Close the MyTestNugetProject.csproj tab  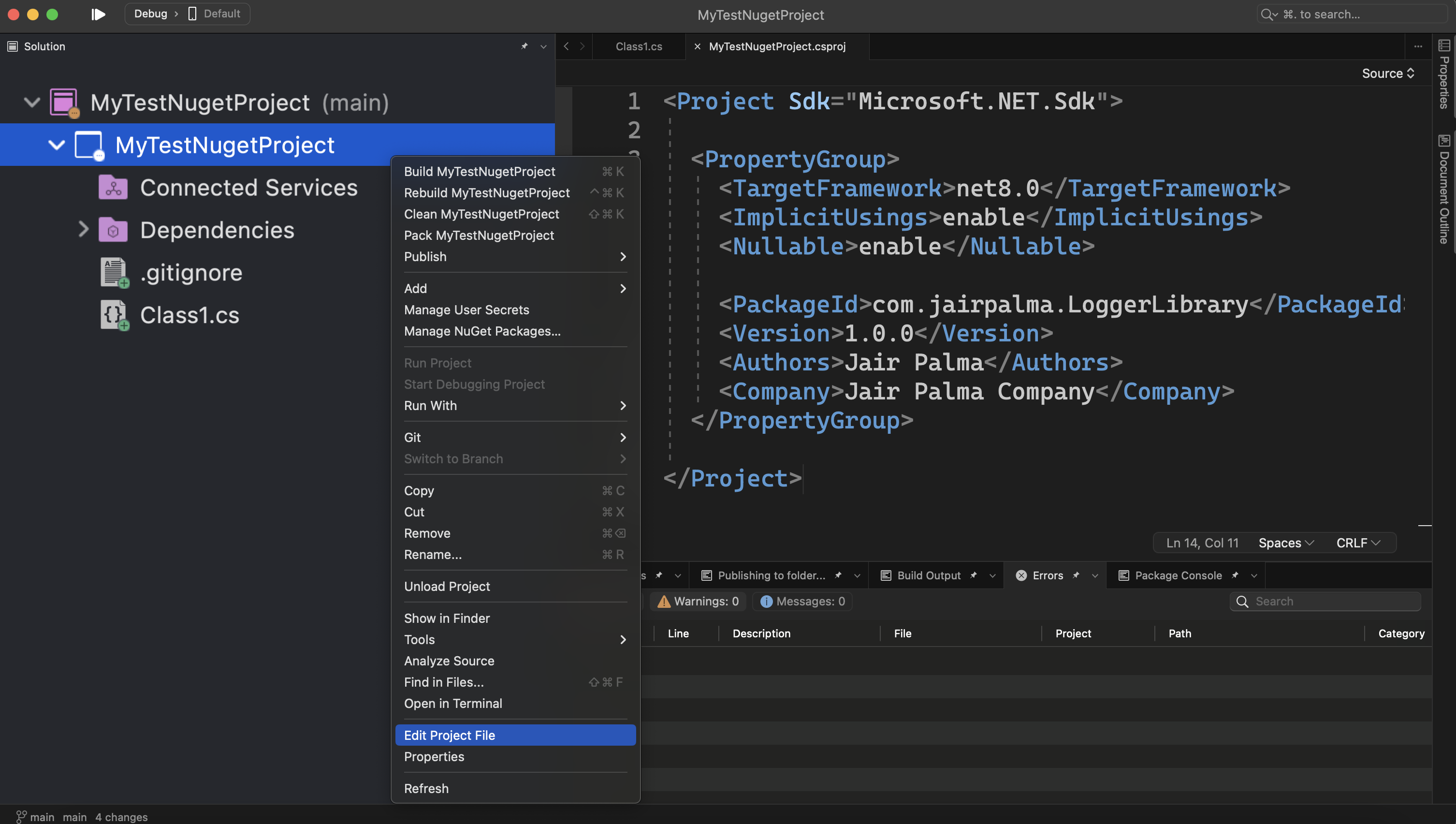click(x=698, y=46)
